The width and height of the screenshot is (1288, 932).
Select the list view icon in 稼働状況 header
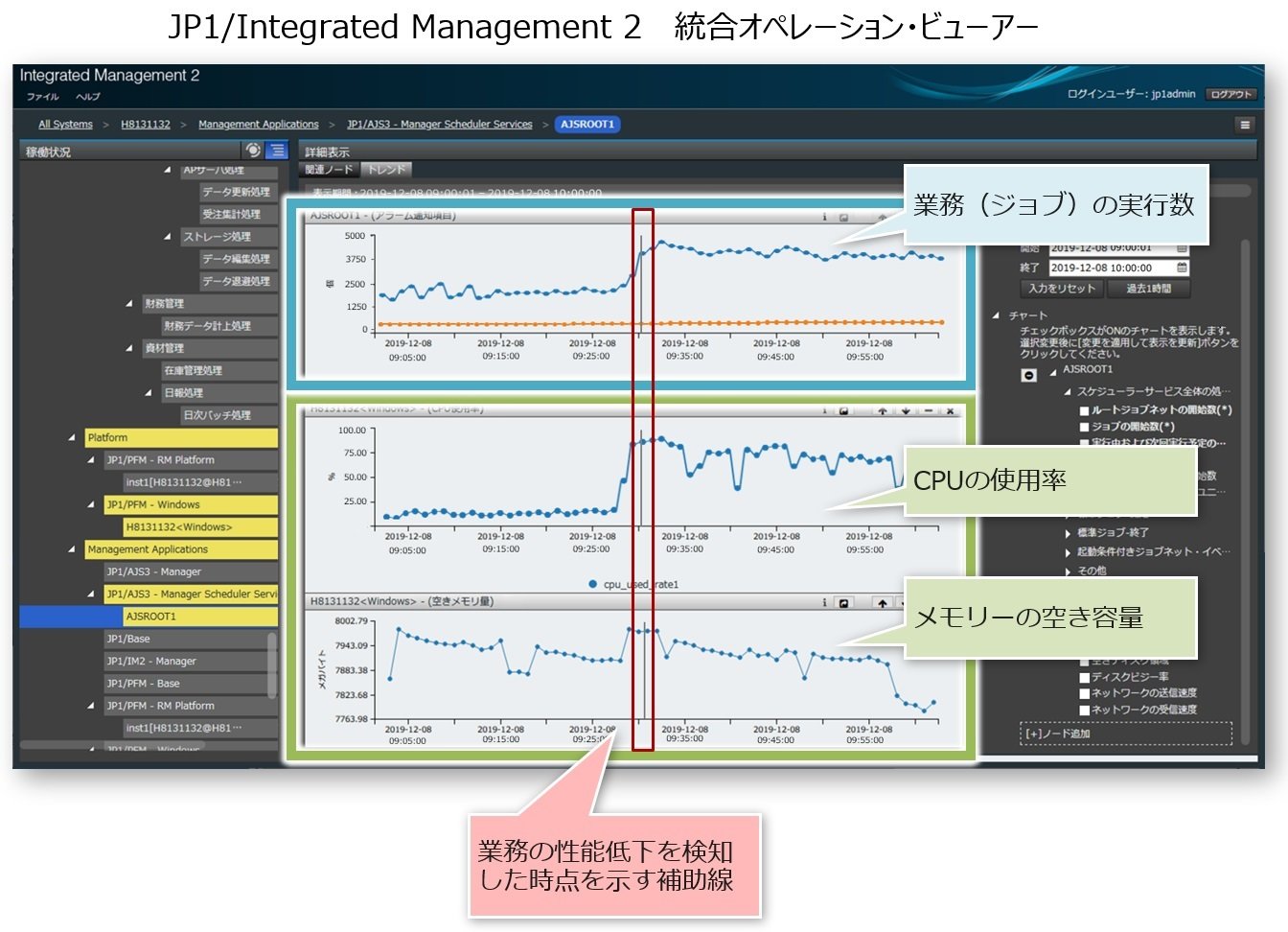pos(275,150)
